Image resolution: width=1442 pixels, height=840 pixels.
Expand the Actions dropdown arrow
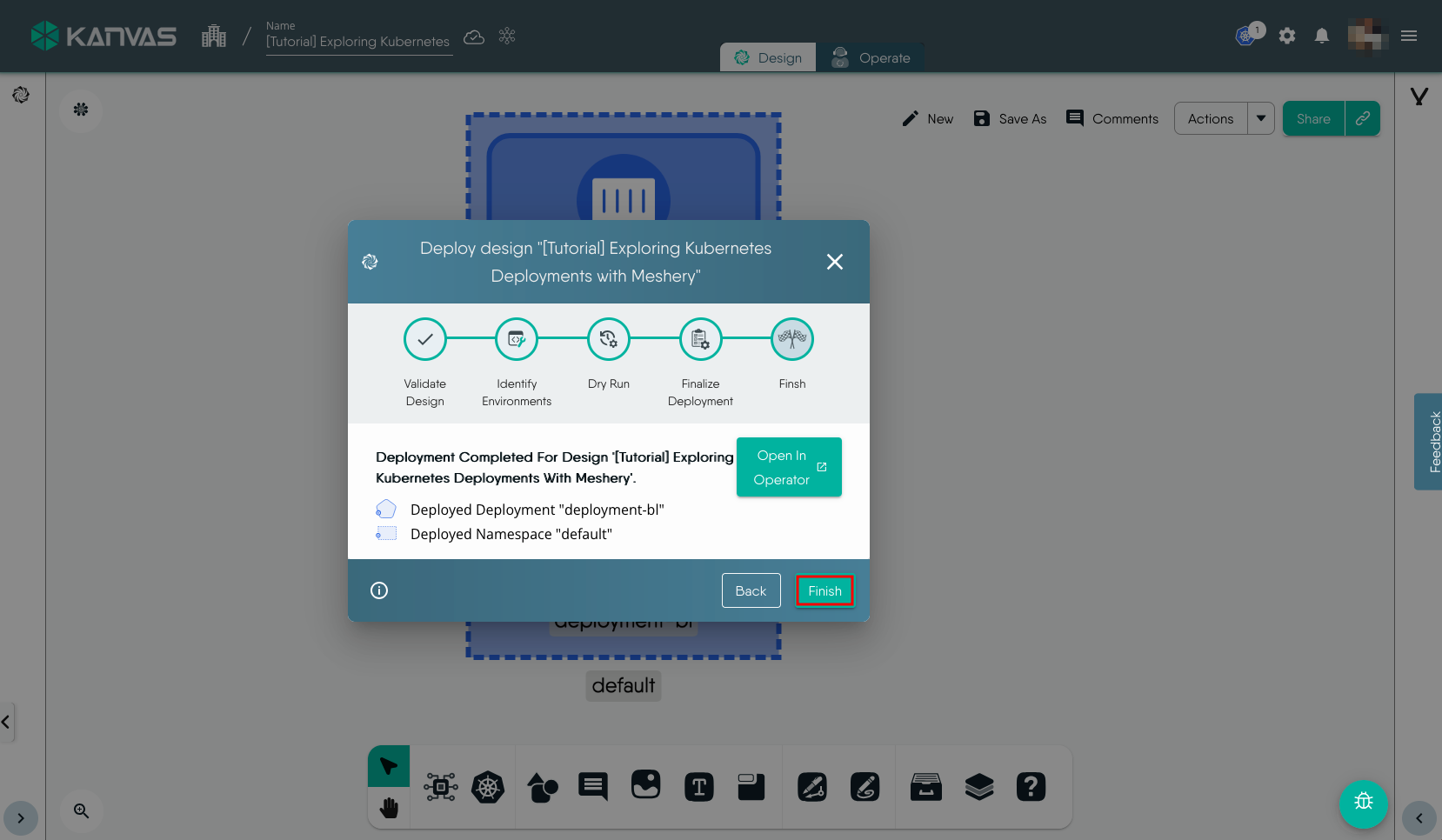1260,118
